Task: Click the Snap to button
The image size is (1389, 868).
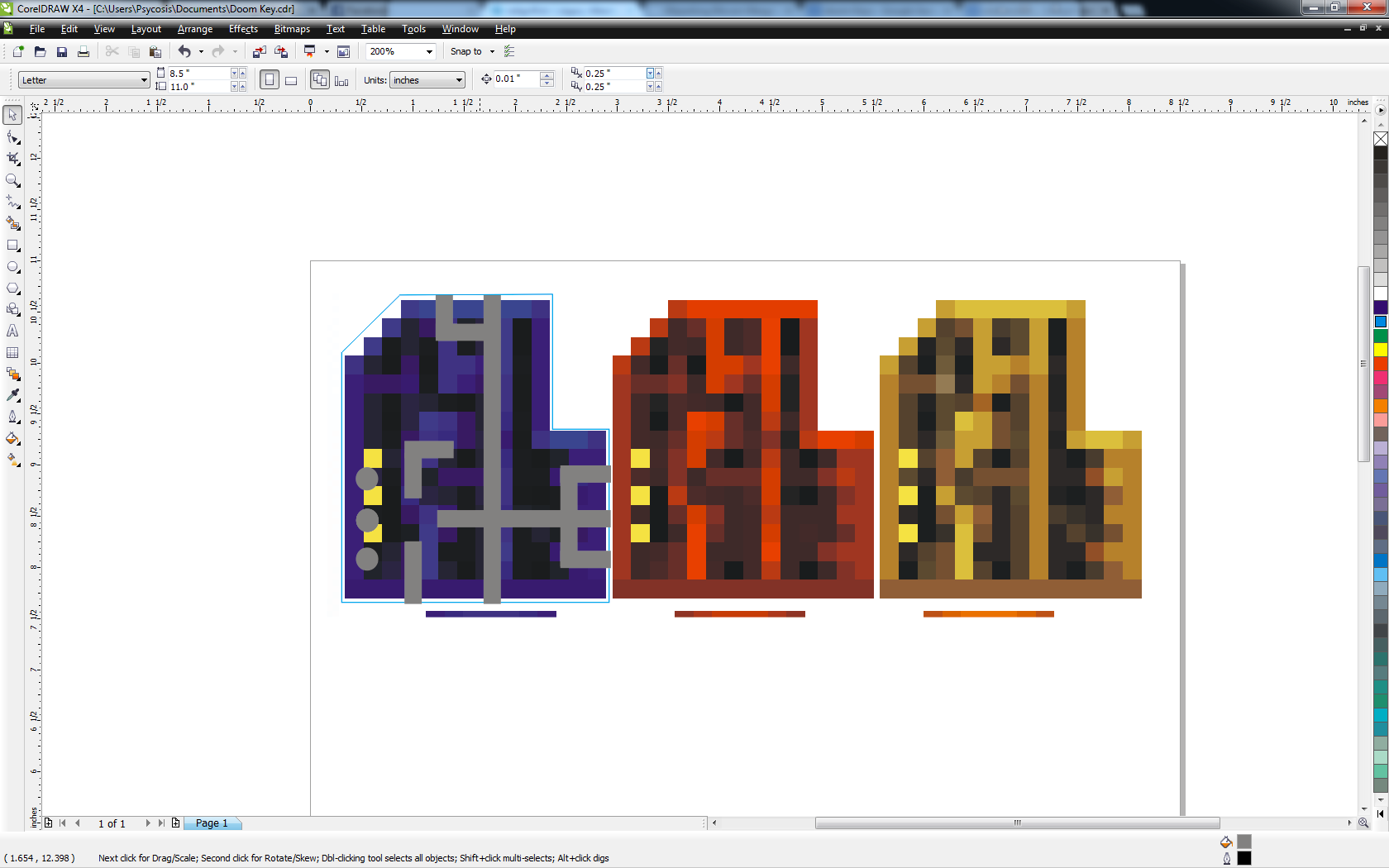Action: coord(467,51)
